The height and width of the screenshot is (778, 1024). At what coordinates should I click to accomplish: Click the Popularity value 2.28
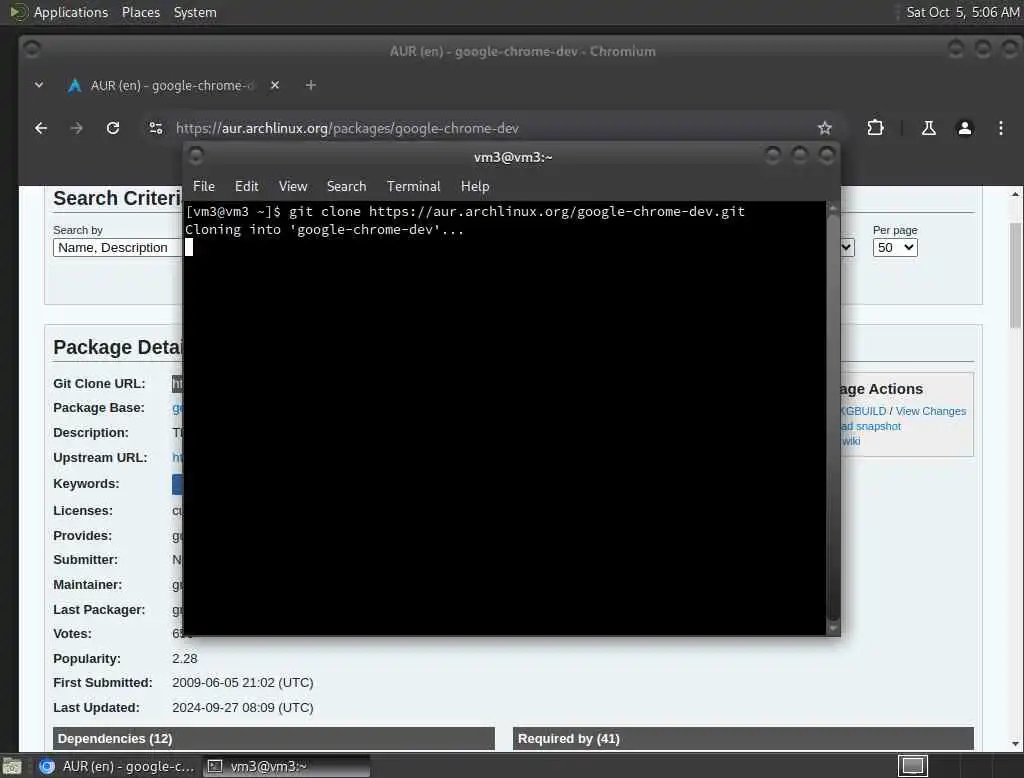click(x=185, y=658)
